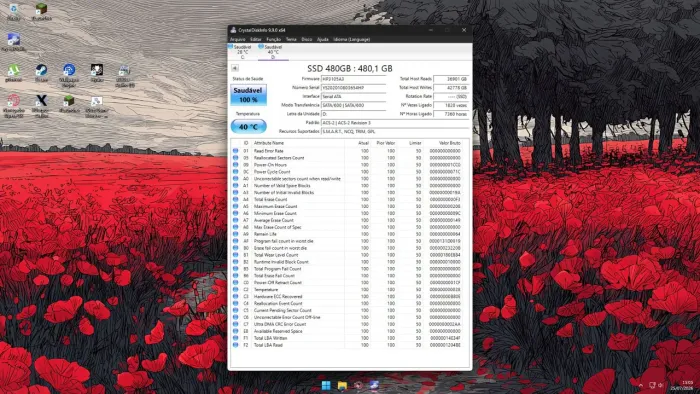The image size is (700, 394).
Task: Click the Atual column header
Action: 363,143
